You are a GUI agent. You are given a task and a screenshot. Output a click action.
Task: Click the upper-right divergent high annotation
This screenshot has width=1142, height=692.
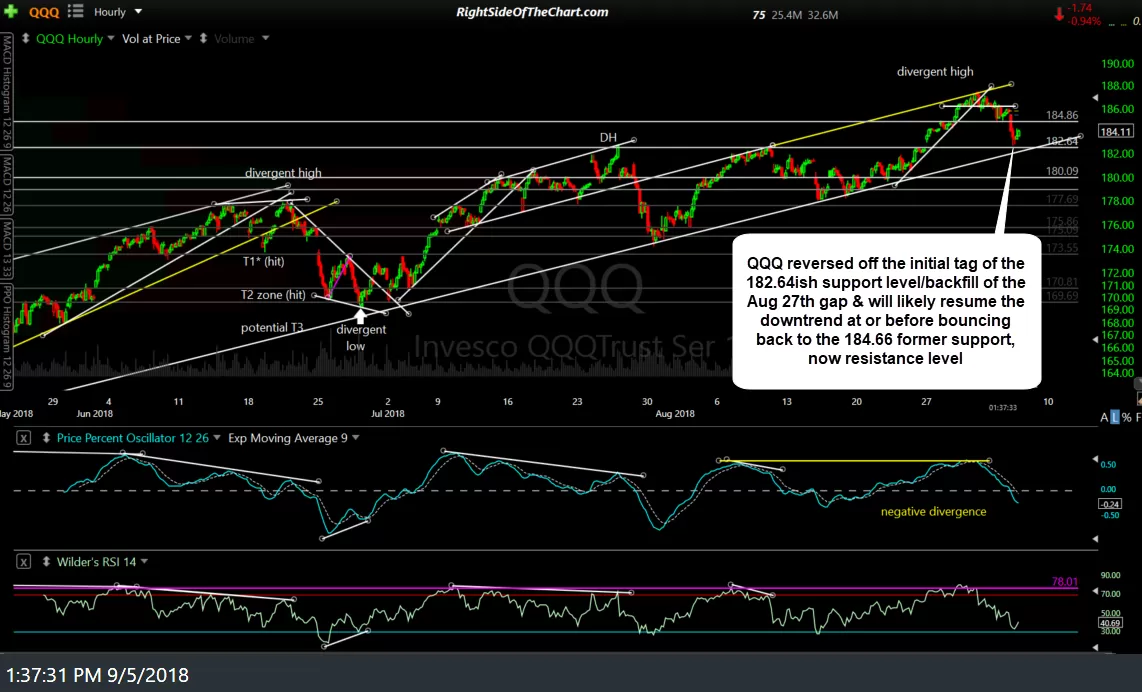click(934, 71)
